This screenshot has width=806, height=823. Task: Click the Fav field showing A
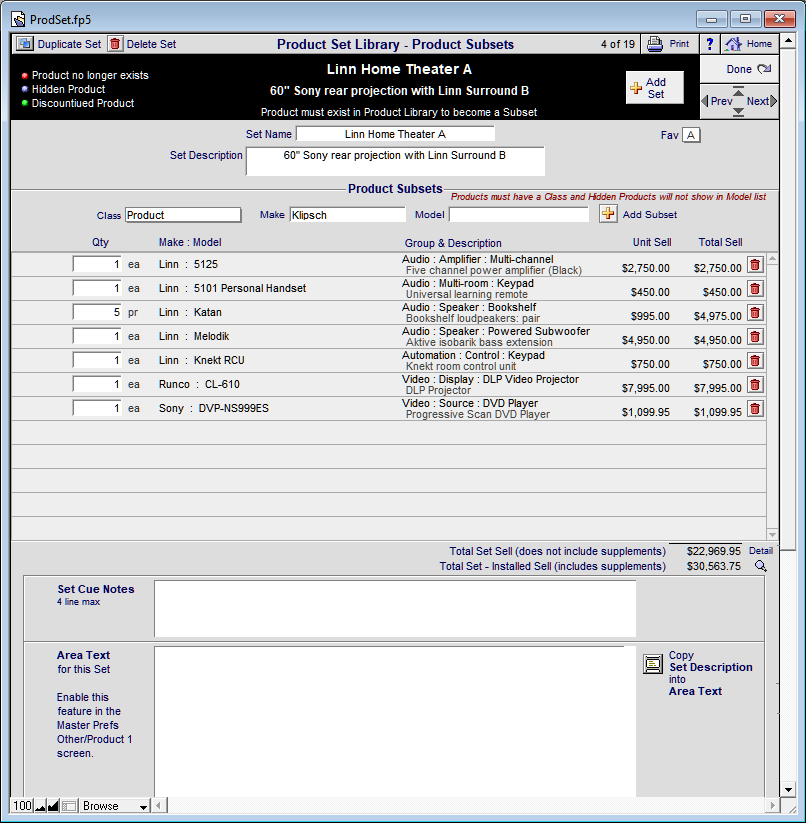(691, 135)
